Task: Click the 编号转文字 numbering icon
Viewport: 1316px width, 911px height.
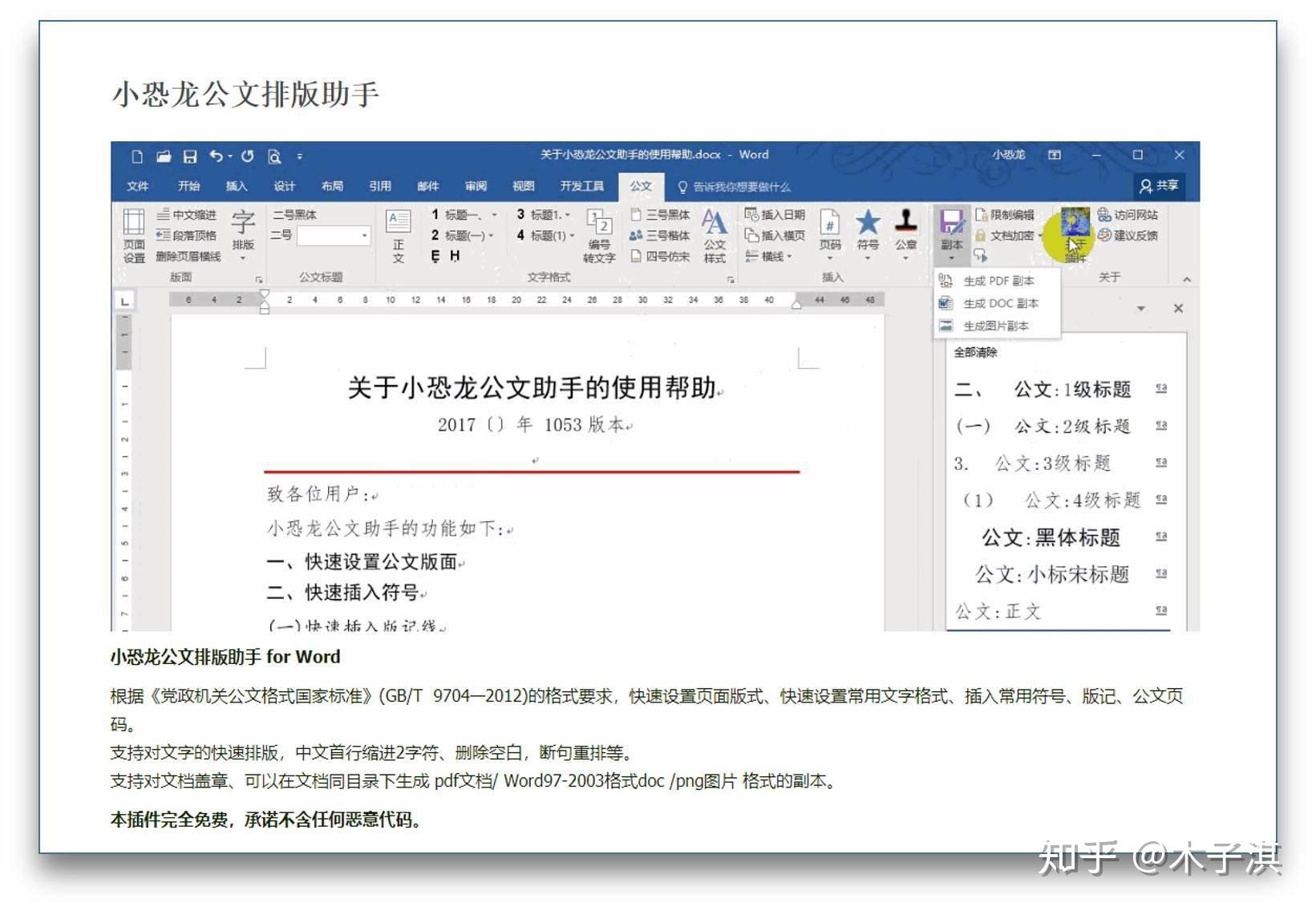Action: pos(599,235)
